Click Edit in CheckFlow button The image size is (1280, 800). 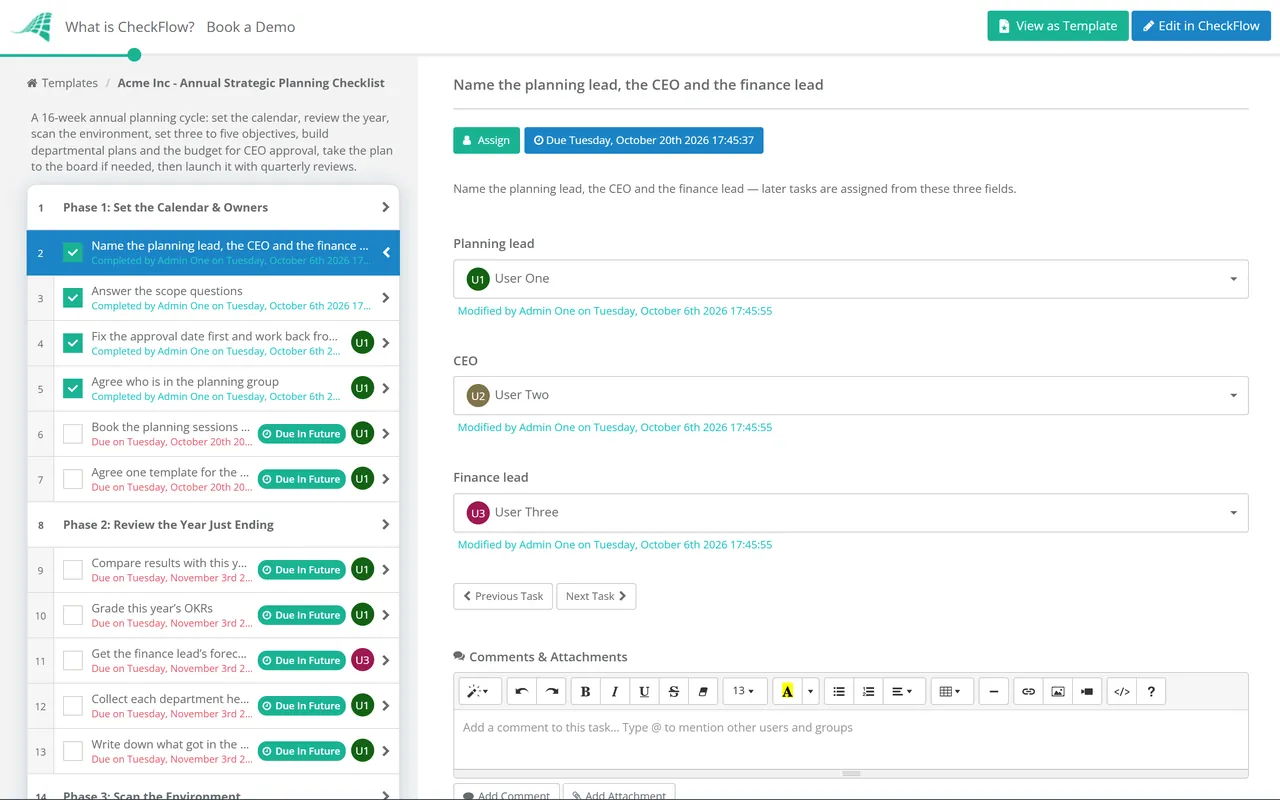(1201, 26)
